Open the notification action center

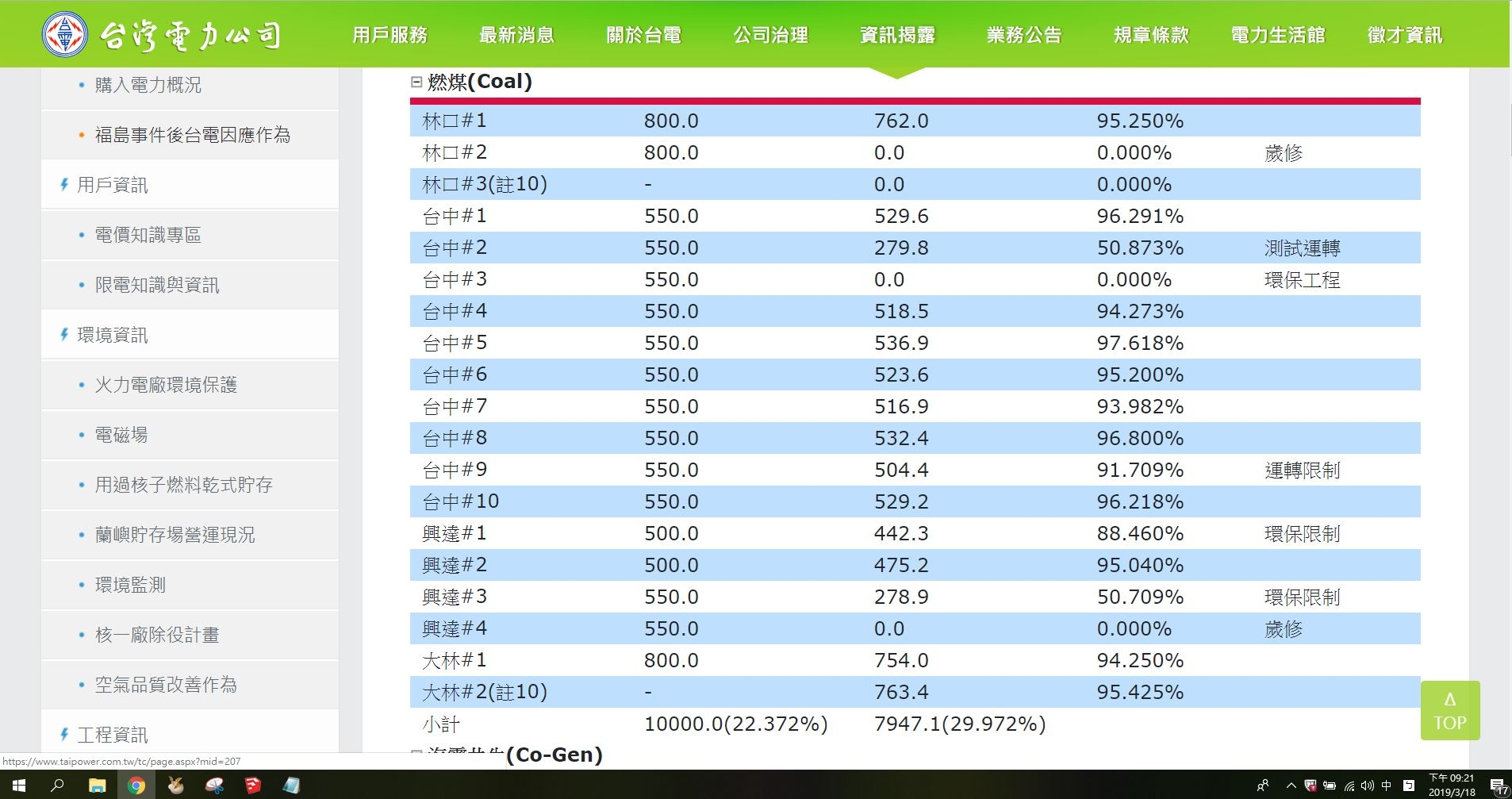coord(1499,786)
